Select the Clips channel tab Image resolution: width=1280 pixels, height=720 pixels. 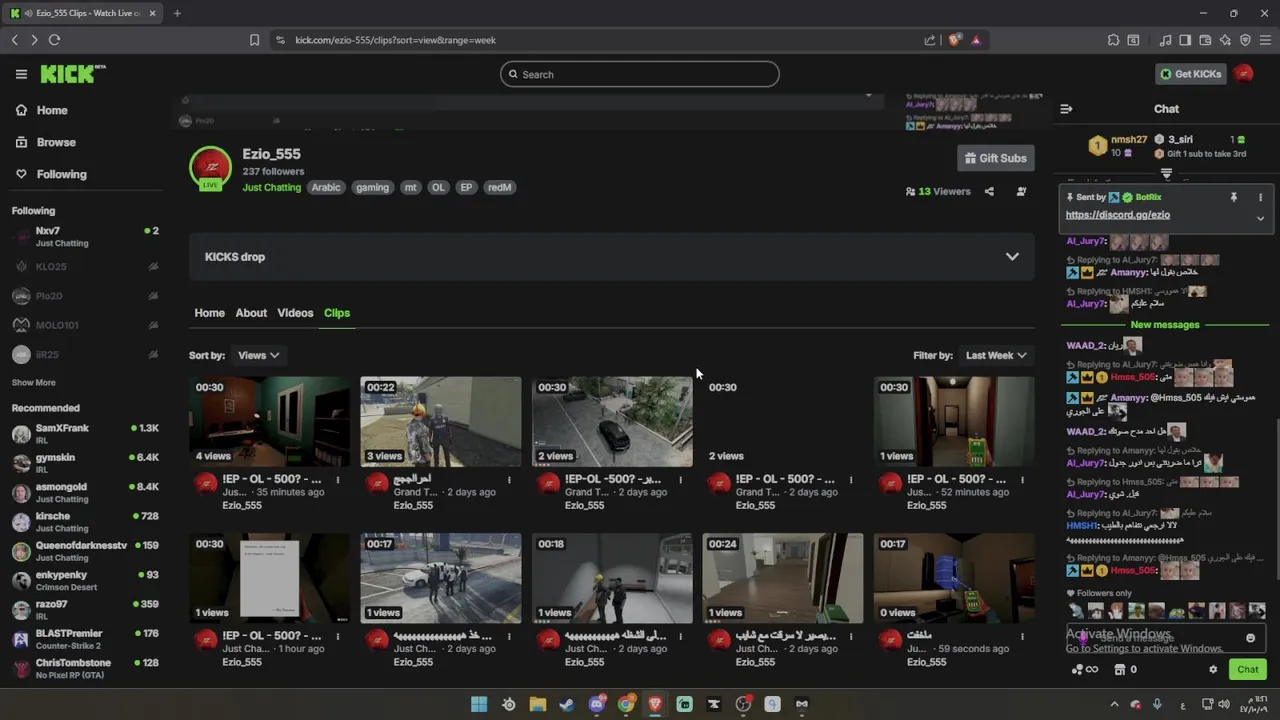tap(337, 313)
